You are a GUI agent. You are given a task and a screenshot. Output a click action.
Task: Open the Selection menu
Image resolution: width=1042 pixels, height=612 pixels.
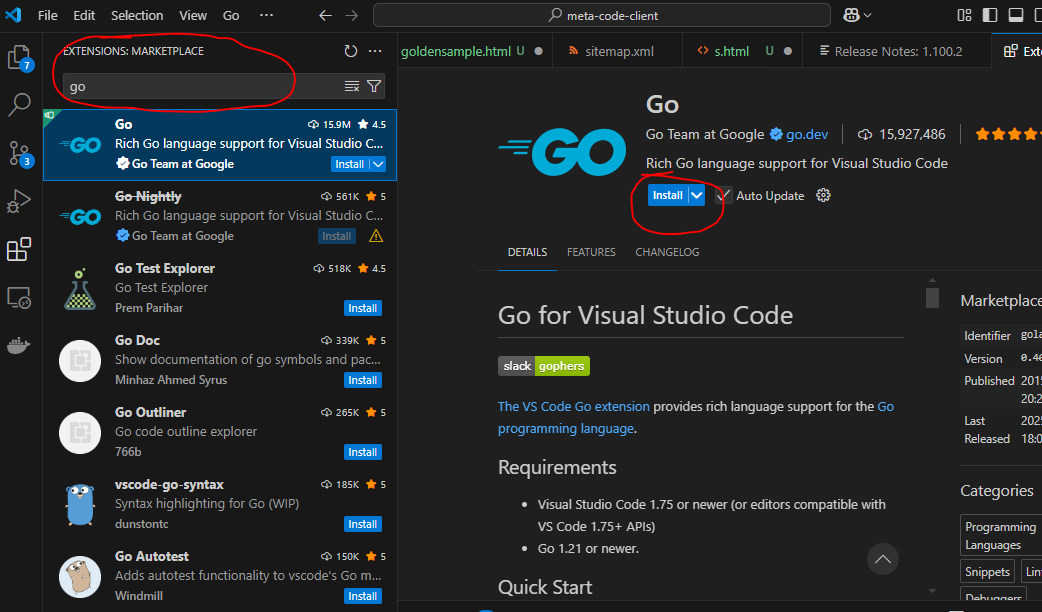[x=137, y=15]
